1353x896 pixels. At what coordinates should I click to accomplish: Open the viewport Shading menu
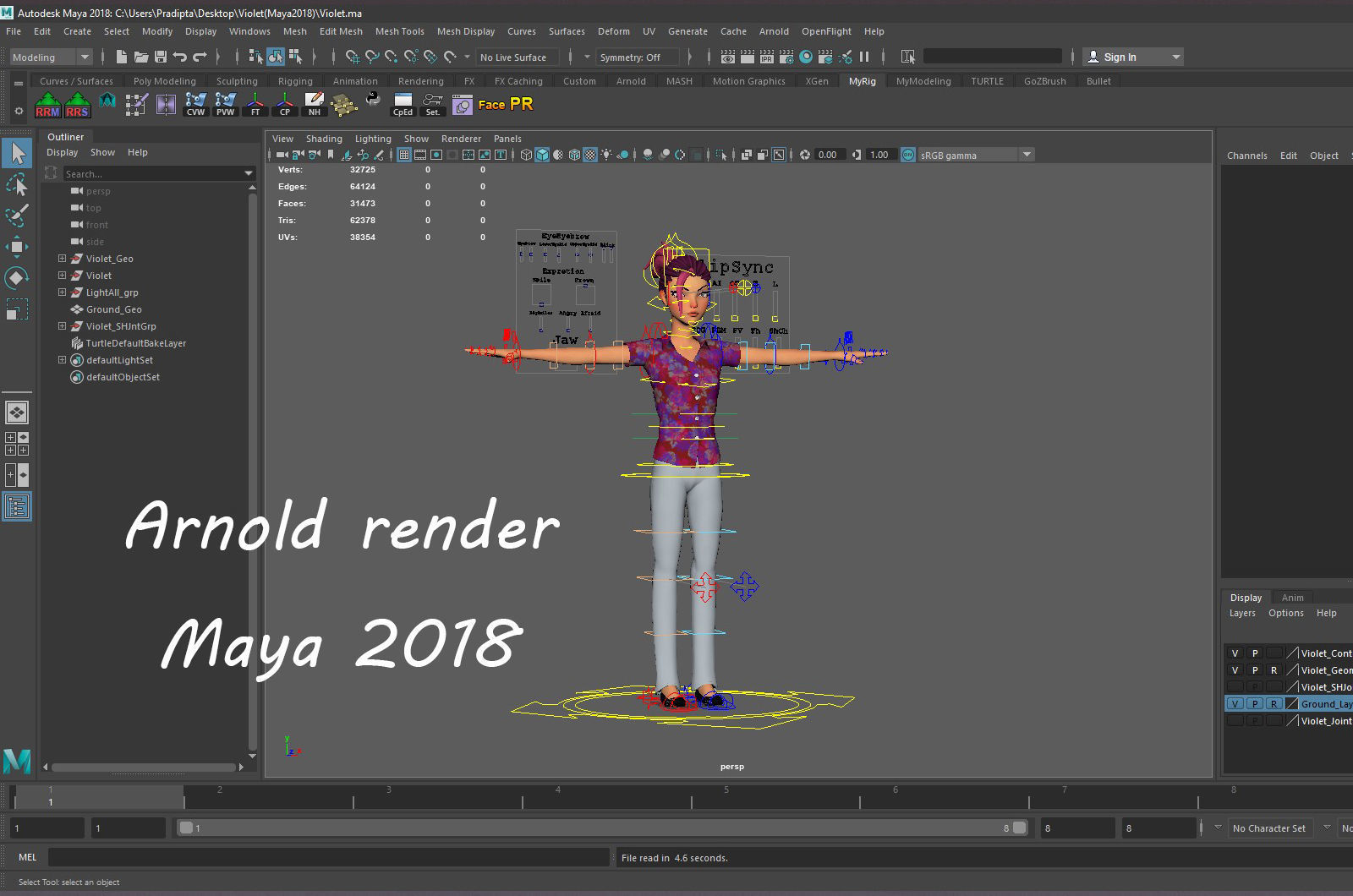(324, 139)
